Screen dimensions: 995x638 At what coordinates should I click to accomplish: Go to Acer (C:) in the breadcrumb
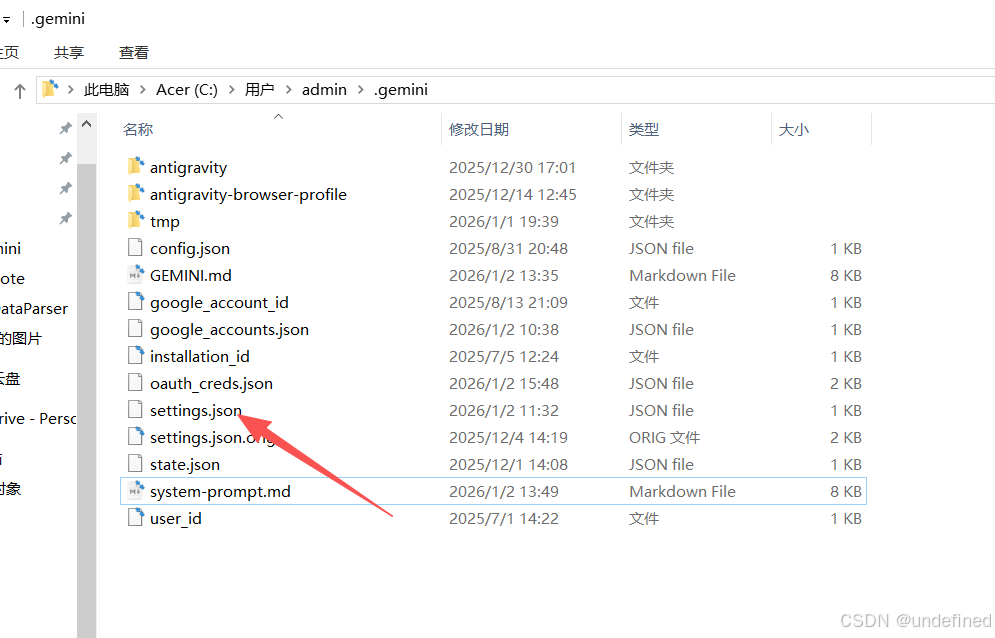187,90
